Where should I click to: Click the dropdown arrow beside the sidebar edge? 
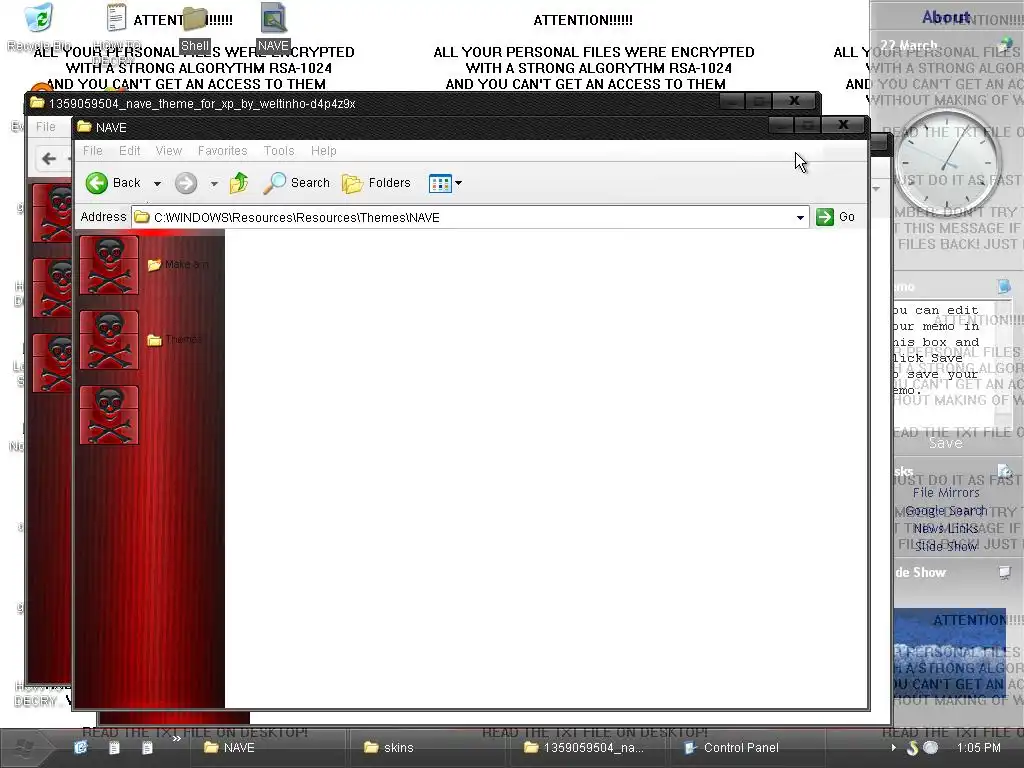coord(876,189)
